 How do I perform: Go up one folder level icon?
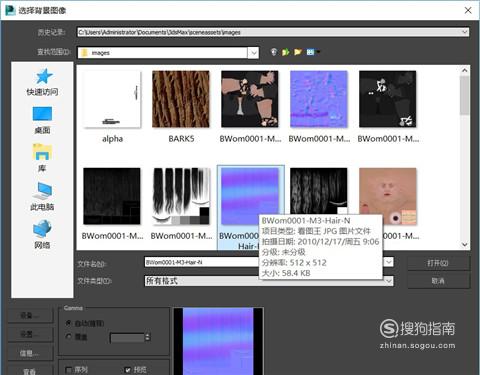coord(285,52)
